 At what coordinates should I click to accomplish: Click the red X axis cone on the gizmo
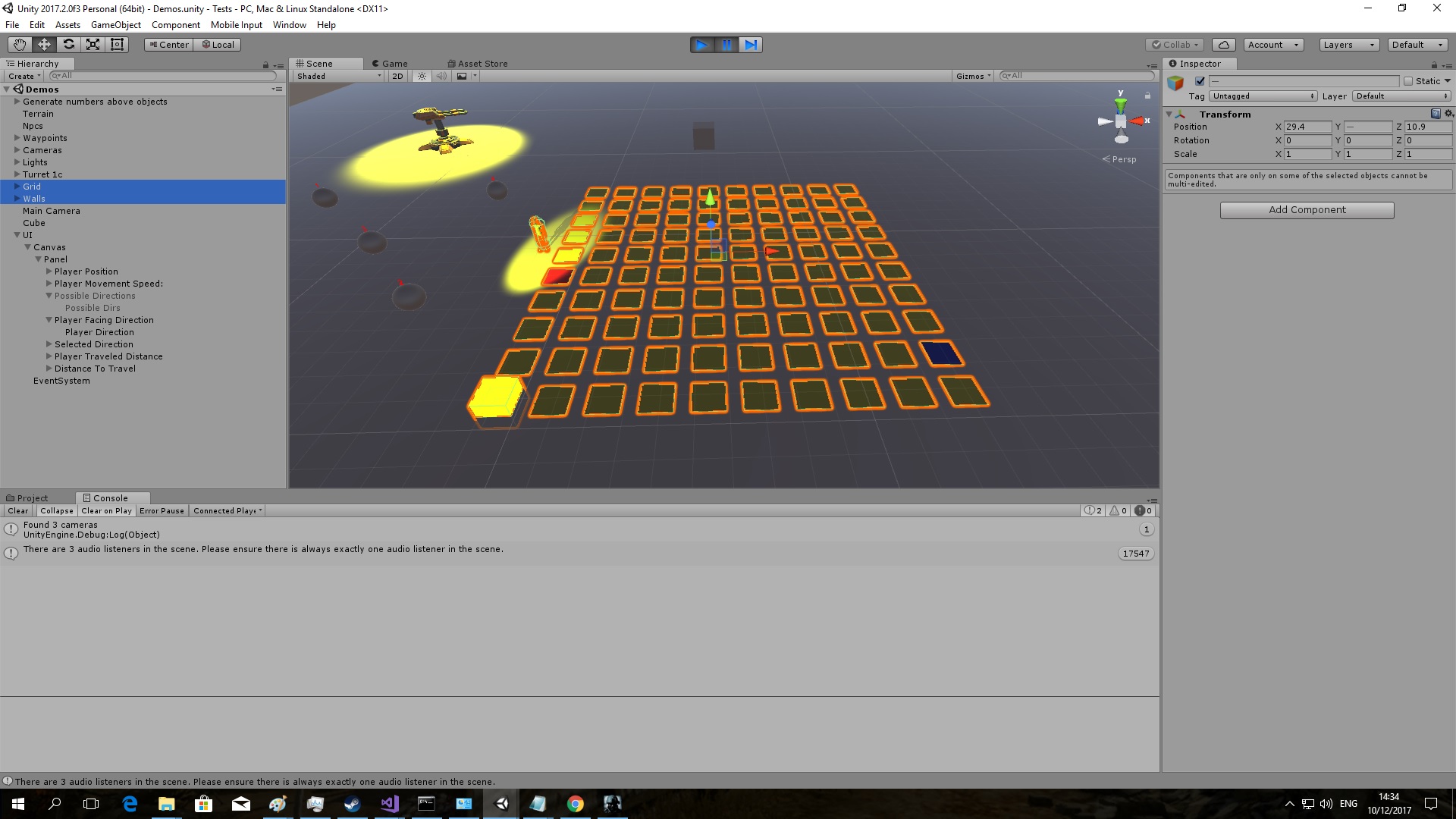pyautogui.click(x=1138, y=121)
